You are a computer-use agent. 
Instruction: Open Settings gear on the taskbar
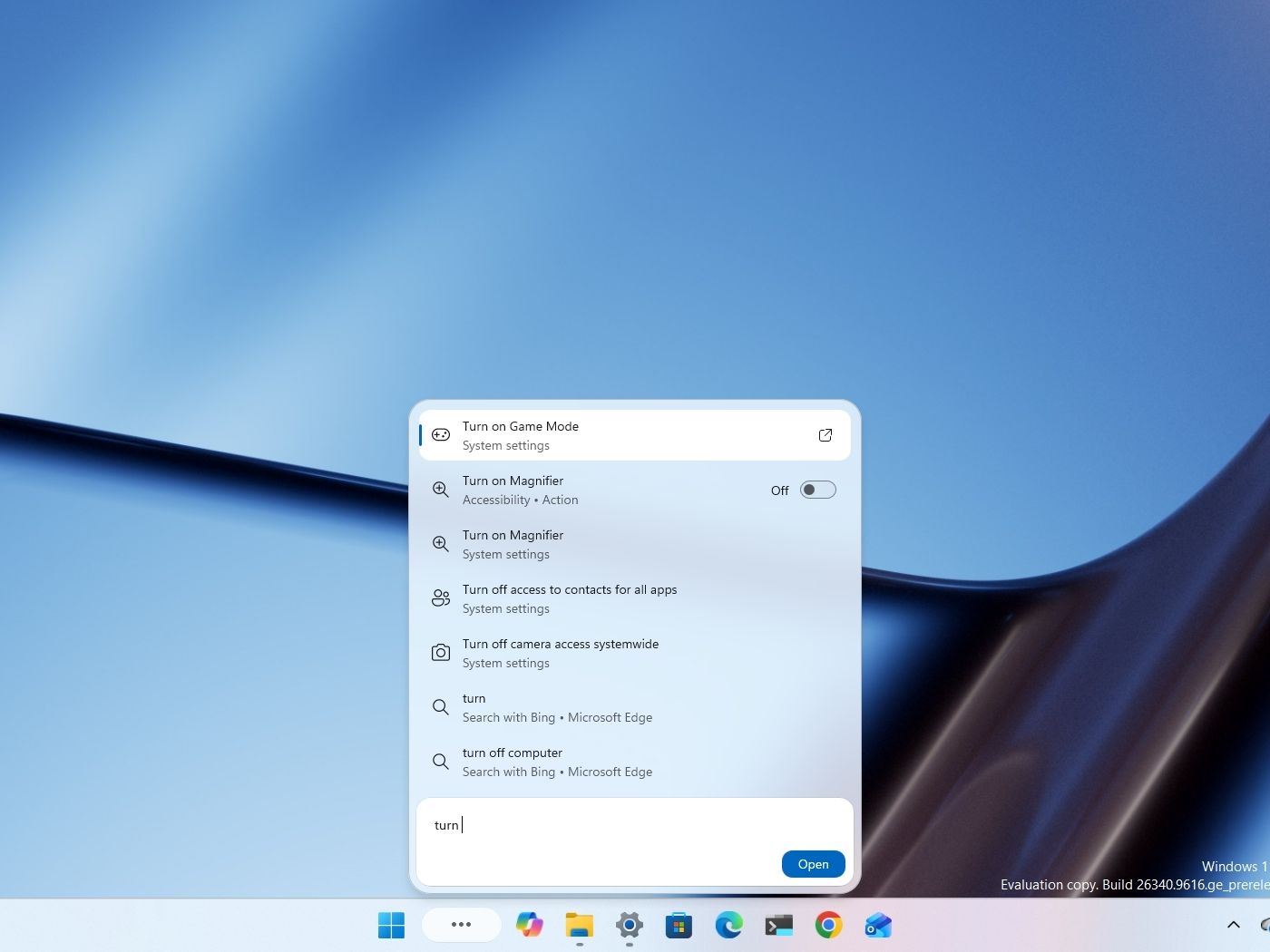[630, 925]
